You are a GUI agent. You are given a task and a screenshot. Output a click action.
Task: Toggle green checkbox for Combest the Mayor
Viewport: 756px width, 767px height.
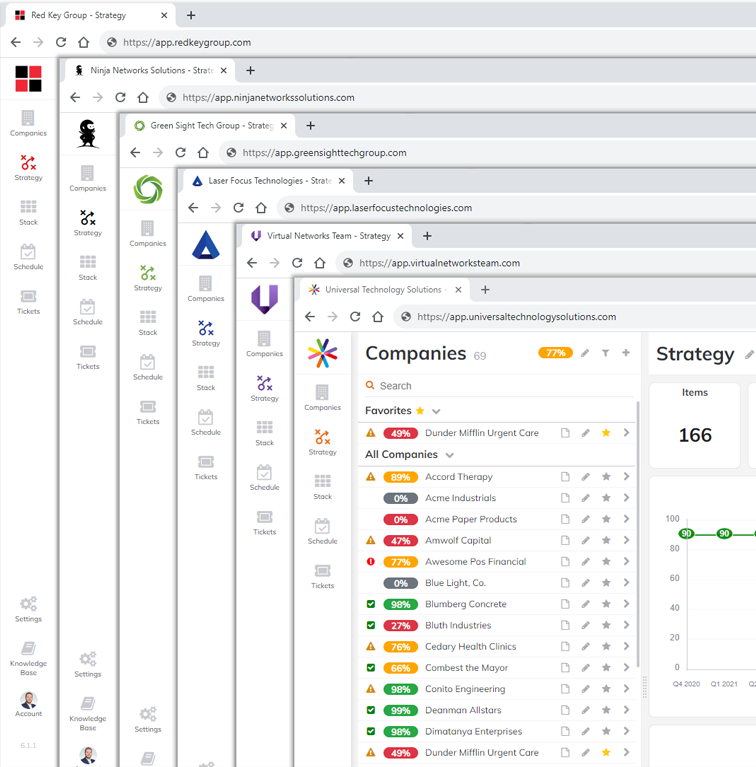click(371, 667)
